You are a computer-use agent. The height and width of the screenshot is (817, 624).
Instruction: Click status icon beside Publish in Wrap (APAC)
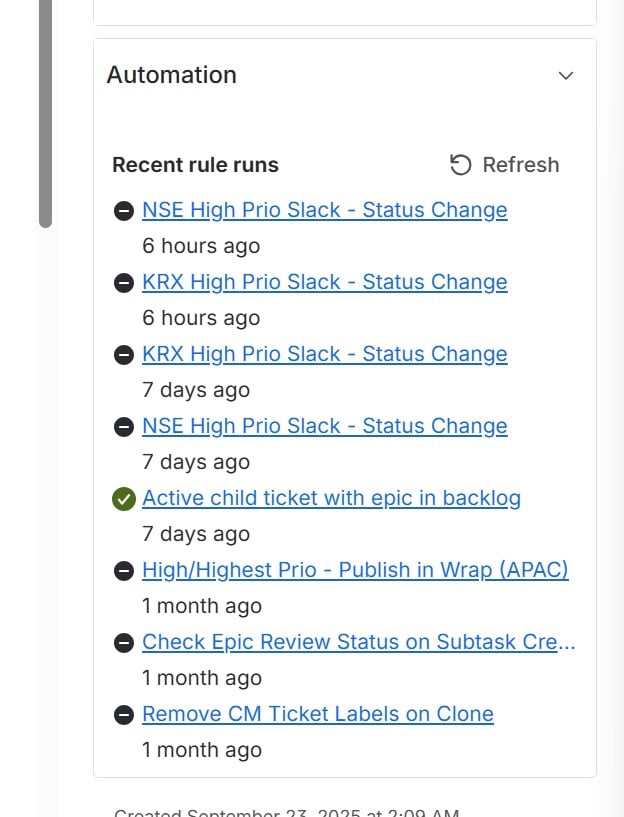(x=123, y=571)
